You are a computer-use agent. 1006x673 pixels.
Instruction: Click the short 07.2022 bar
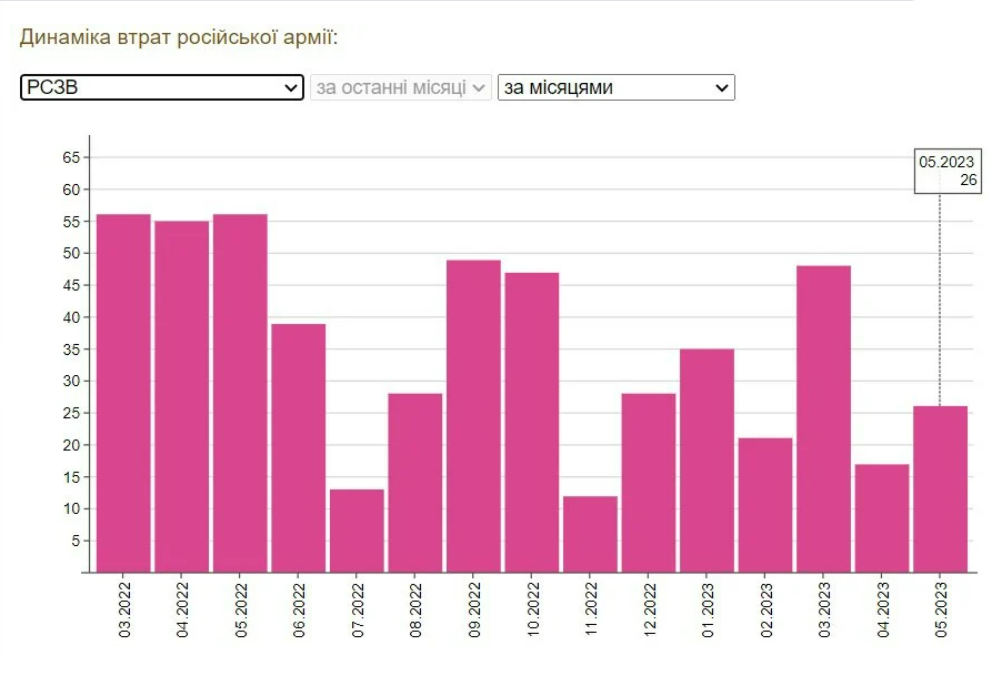click(357, 530)
